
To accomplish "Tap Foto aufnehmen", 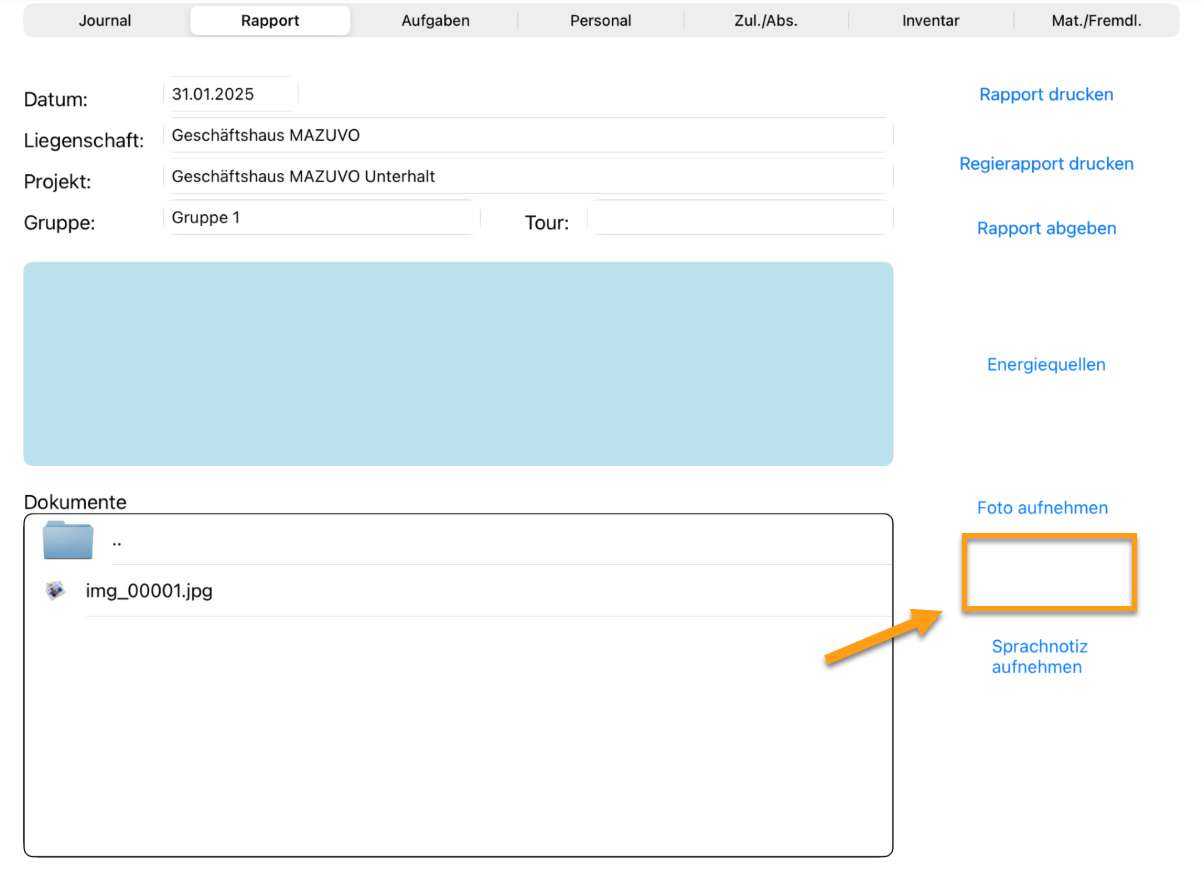I will click(1042, 508).
